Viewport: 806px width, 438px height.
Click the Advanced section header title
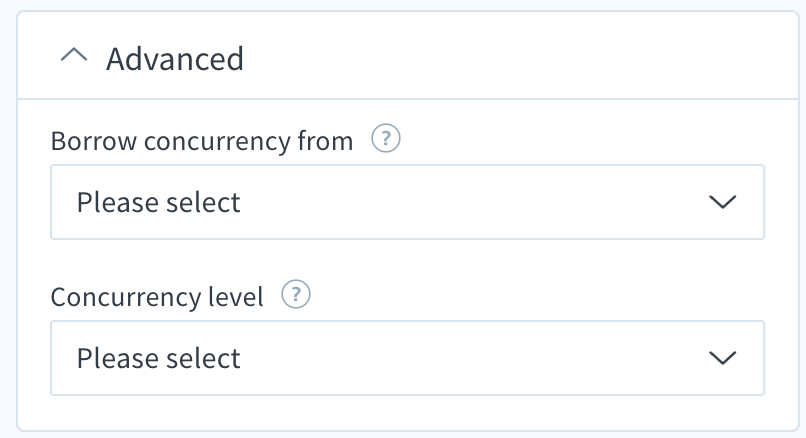(175, 59)
